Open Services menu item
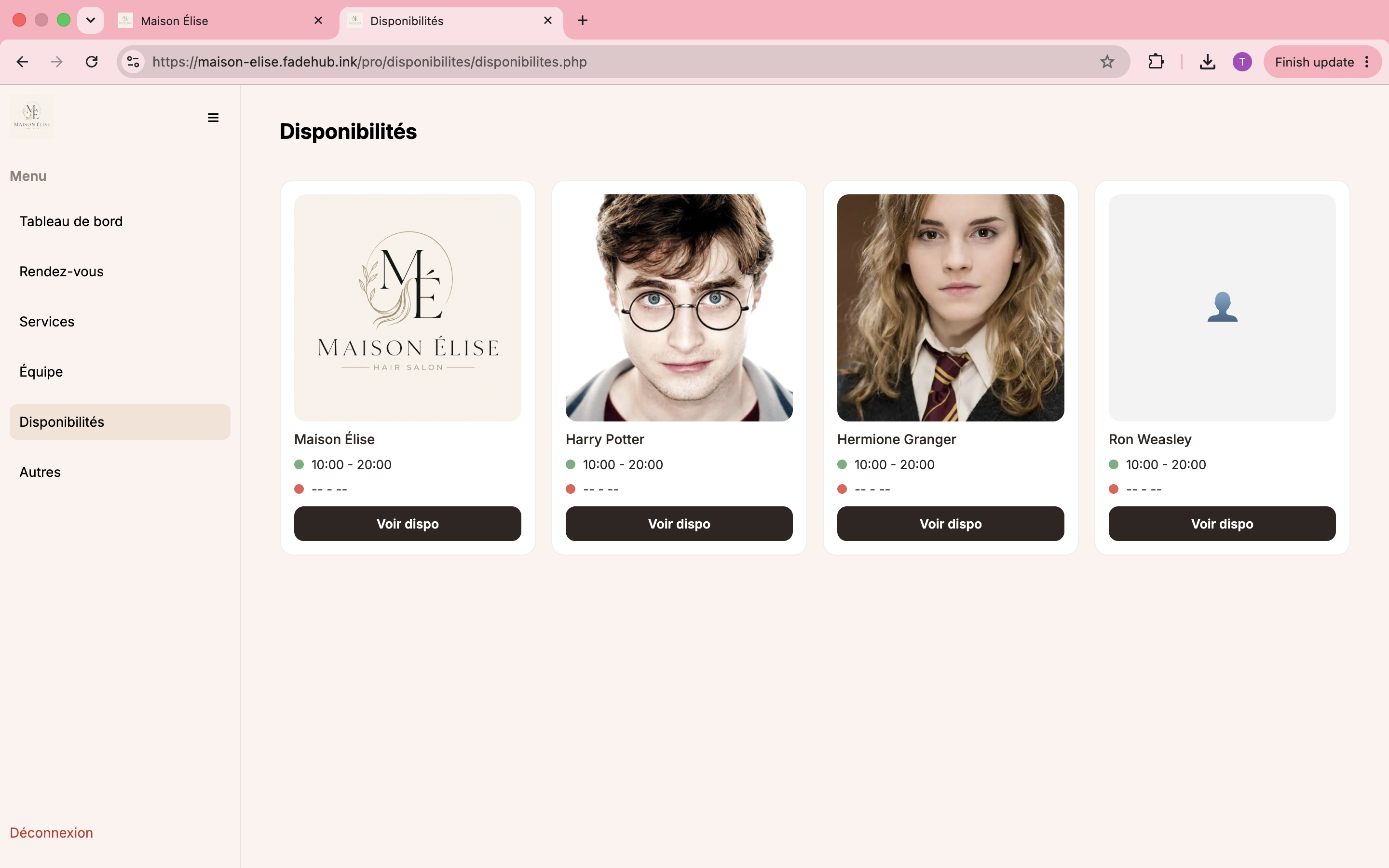This screenshot has height=868, width=1389. point(120,322)
